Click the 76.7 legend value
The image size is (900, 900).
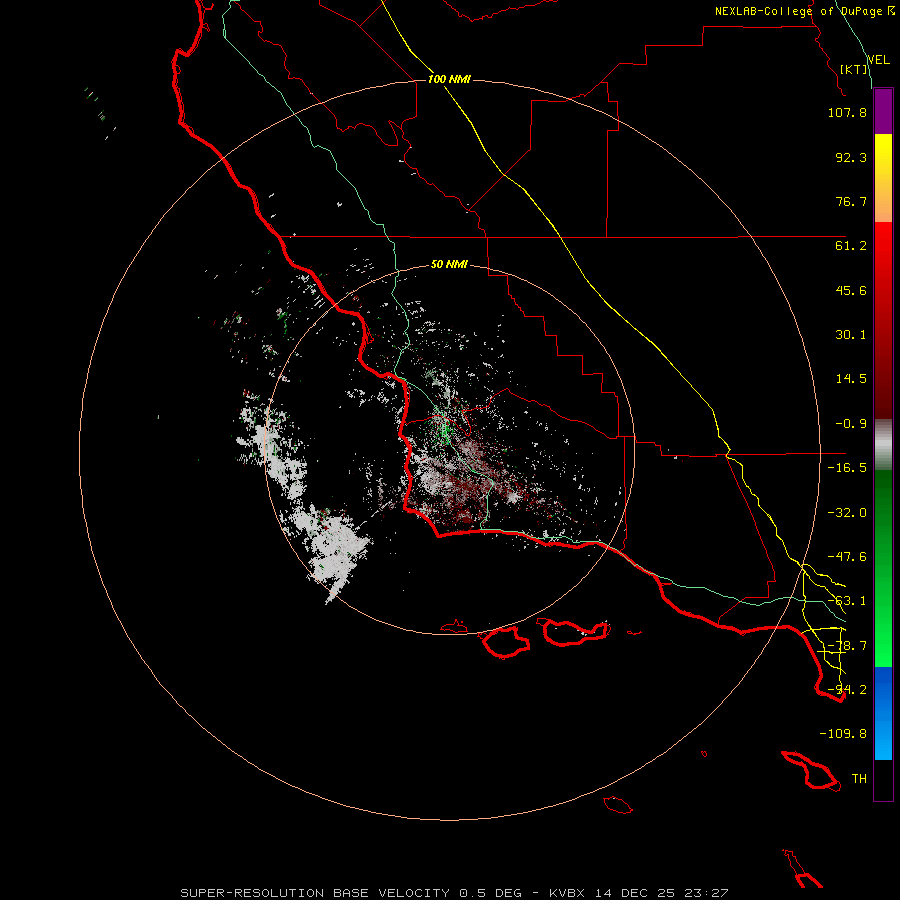tap(851, 201)
